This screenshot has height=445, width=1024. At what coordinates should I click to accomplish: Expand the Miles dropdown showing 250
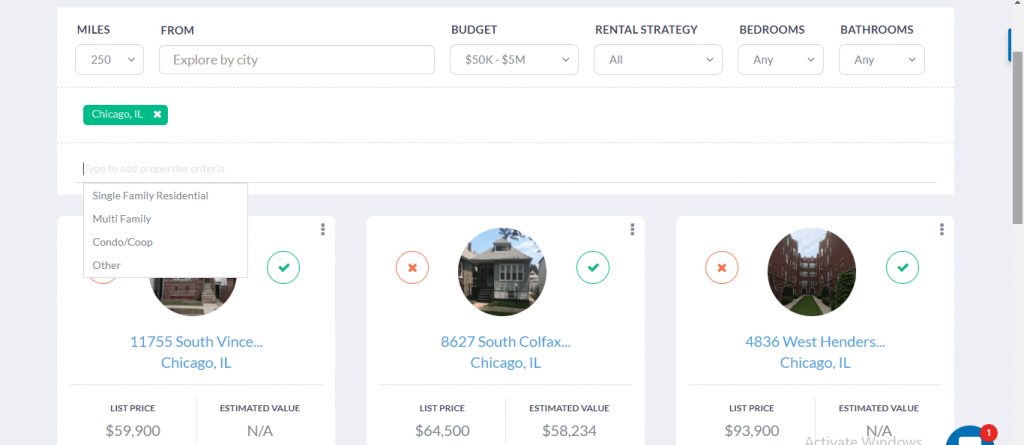110,60
